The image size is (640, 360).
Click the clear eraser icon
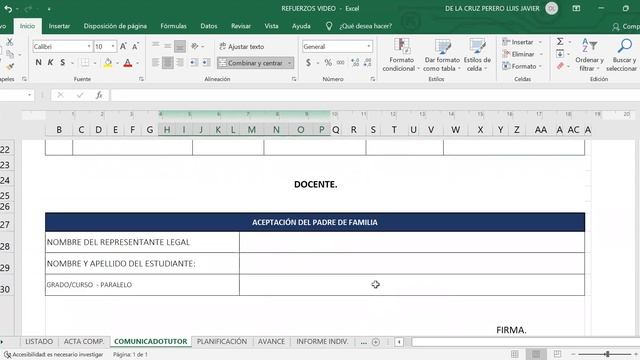[560, 66]
